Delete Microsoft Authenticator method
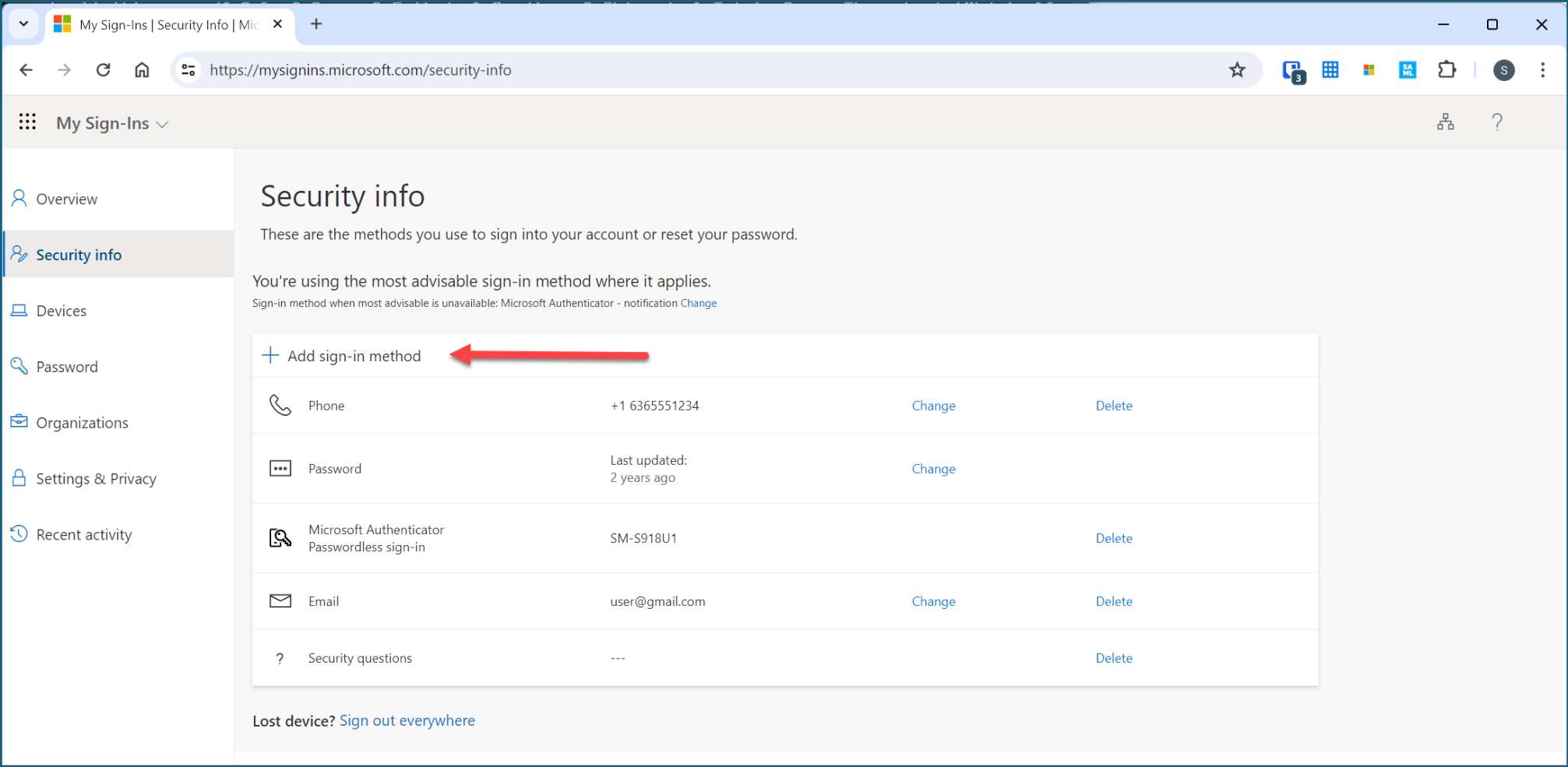 tap(1114, 538)
